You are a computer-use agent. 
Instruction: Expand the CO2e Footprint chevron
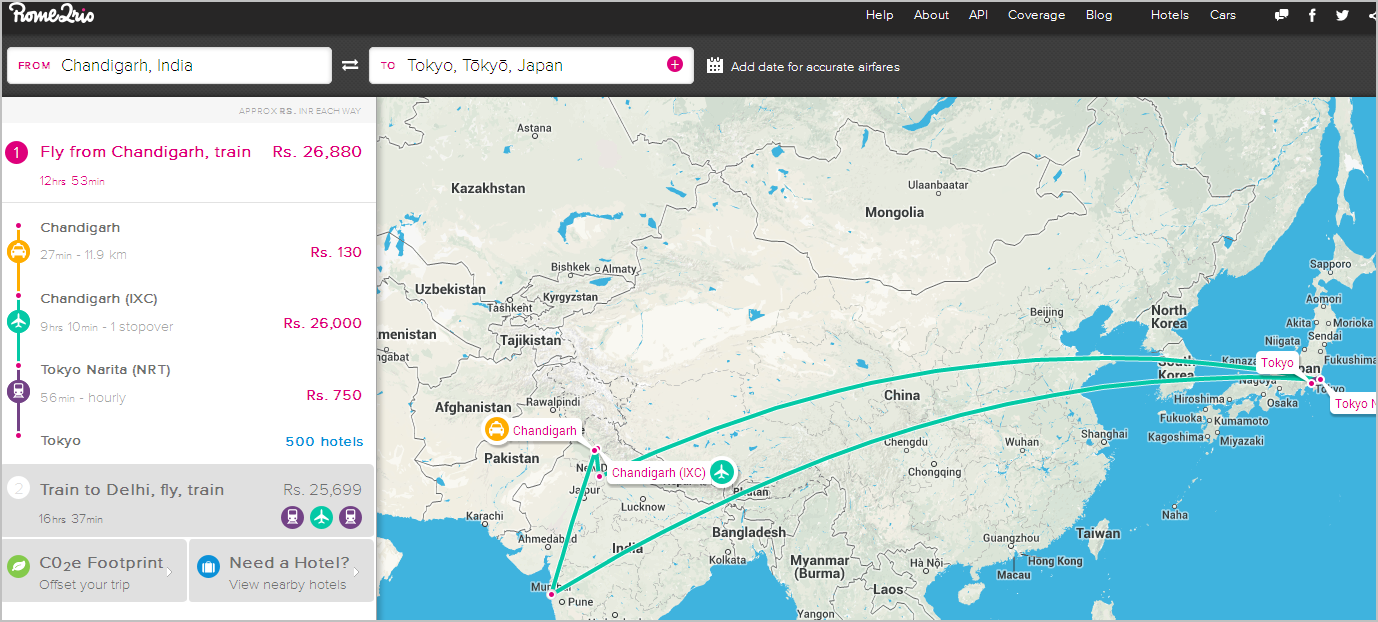[x=169, y=572]
